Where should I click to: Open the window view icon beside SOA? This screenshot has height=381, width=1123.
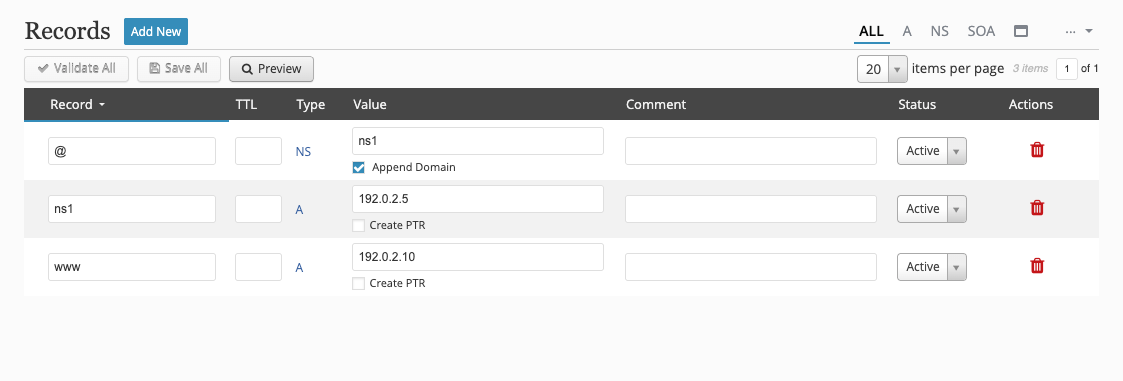click(1021, 32)
